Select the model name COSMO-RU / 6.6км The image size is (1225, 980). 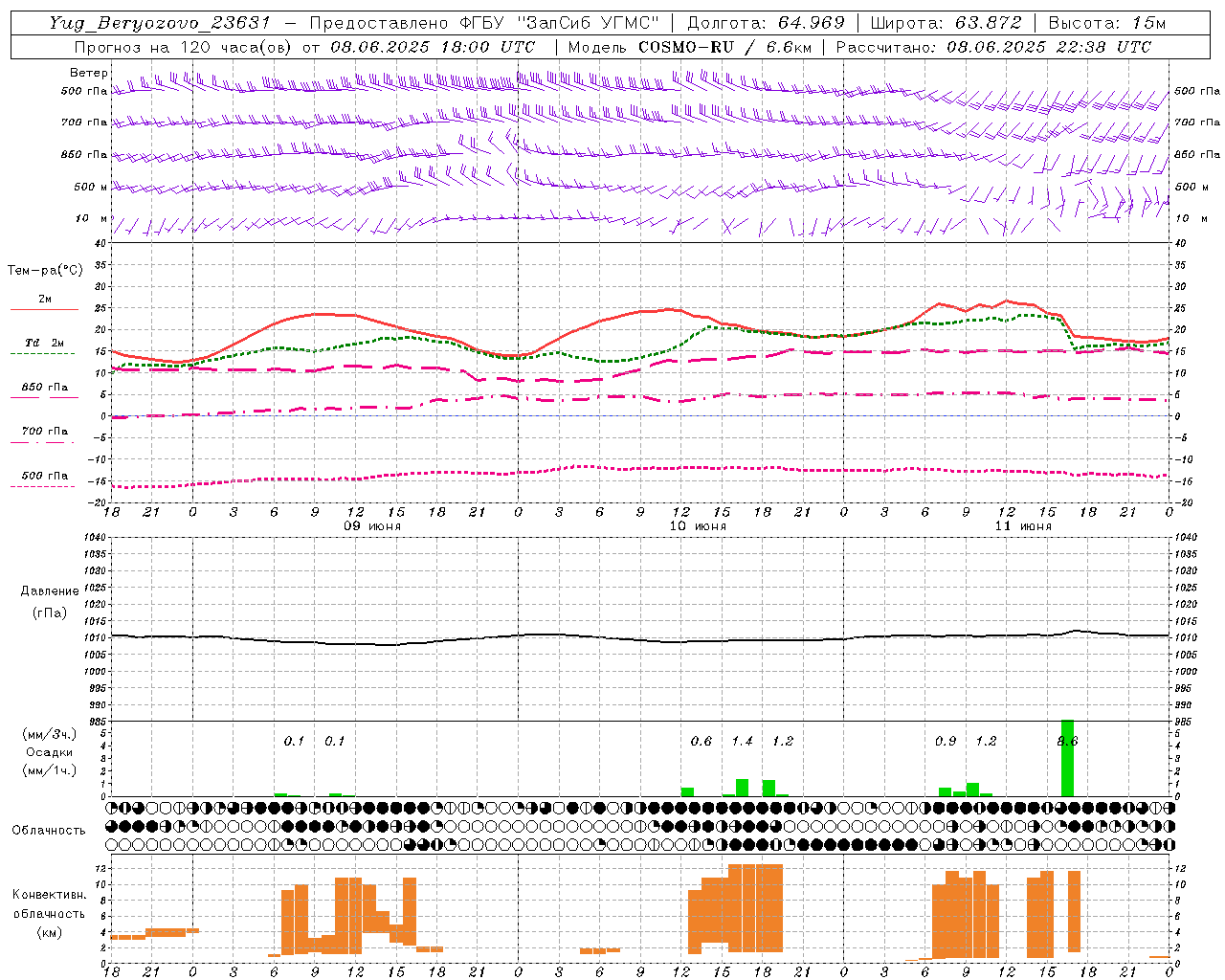pos(725,47)
